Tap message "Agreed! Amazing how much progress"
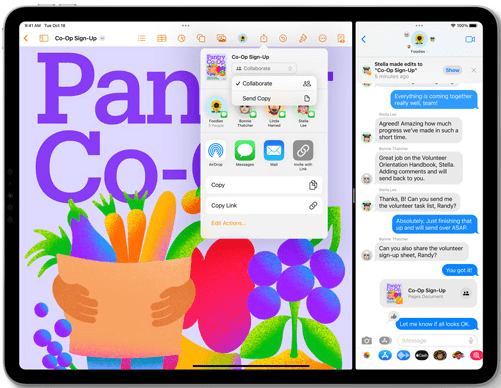This screenshot has height=388, width=501. [418, 130]
